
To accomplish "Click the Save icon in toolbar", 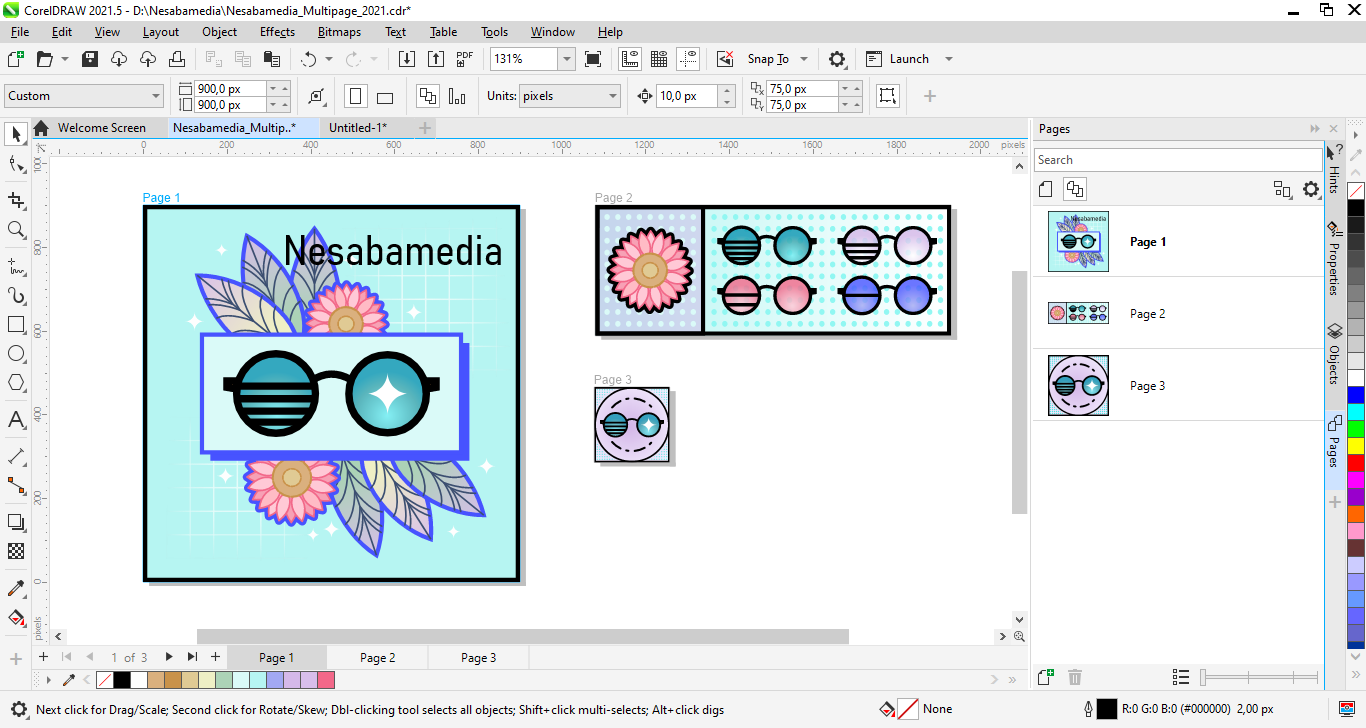I will tap(90, 59).
